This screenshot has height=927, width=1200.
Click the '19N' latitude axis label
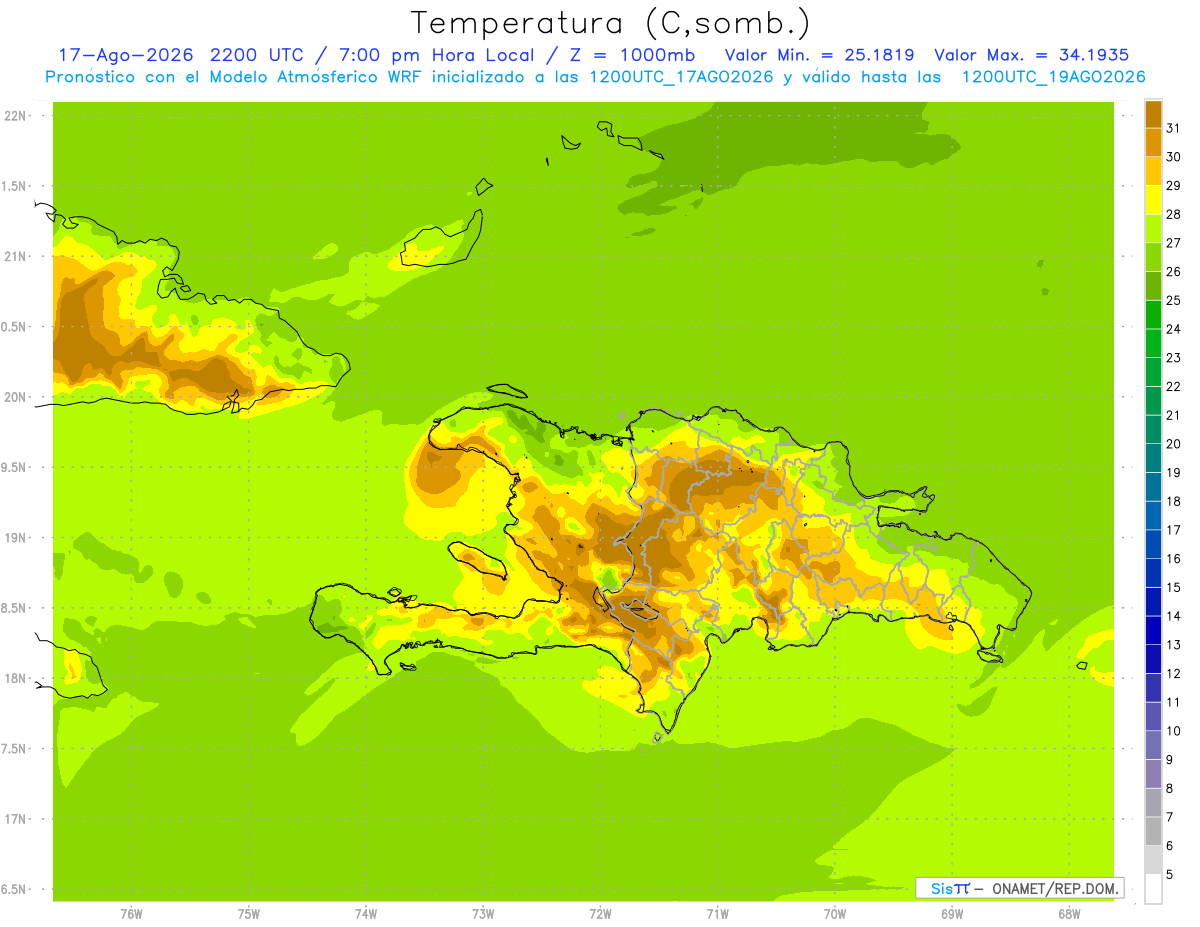pyautogui.click(x=15, y=538)
